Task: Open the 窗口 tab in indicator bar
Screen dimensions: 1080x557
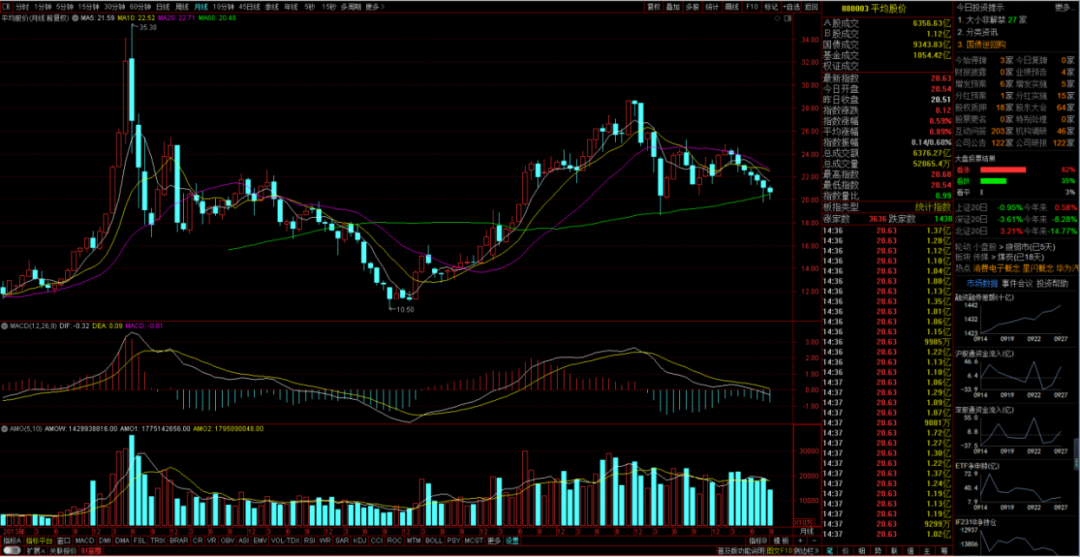Action: (x=63, y=540)
